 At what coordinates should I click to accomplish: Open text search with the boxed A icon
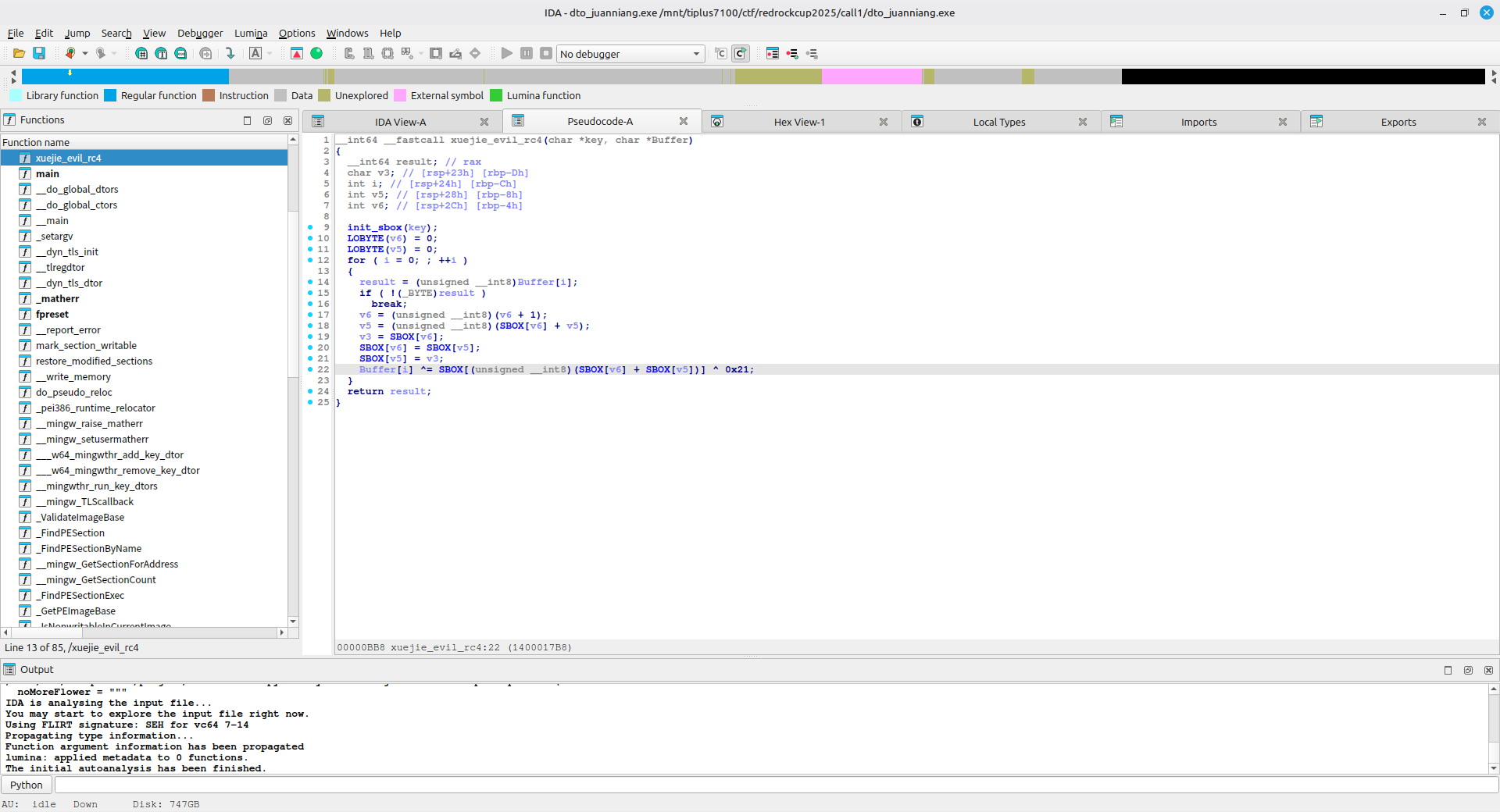pos(255,53)
